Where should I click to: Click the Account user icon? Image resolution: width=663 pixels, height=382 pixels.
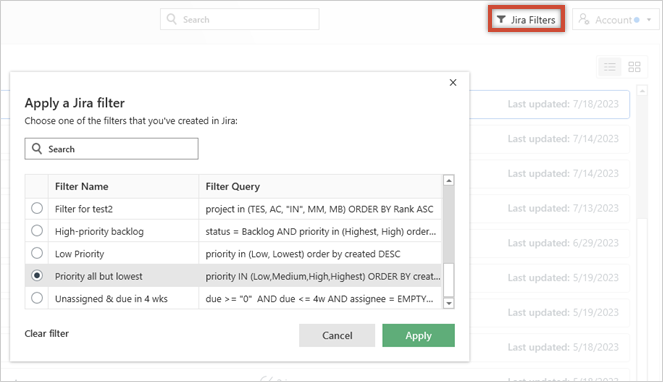(584, 19)
